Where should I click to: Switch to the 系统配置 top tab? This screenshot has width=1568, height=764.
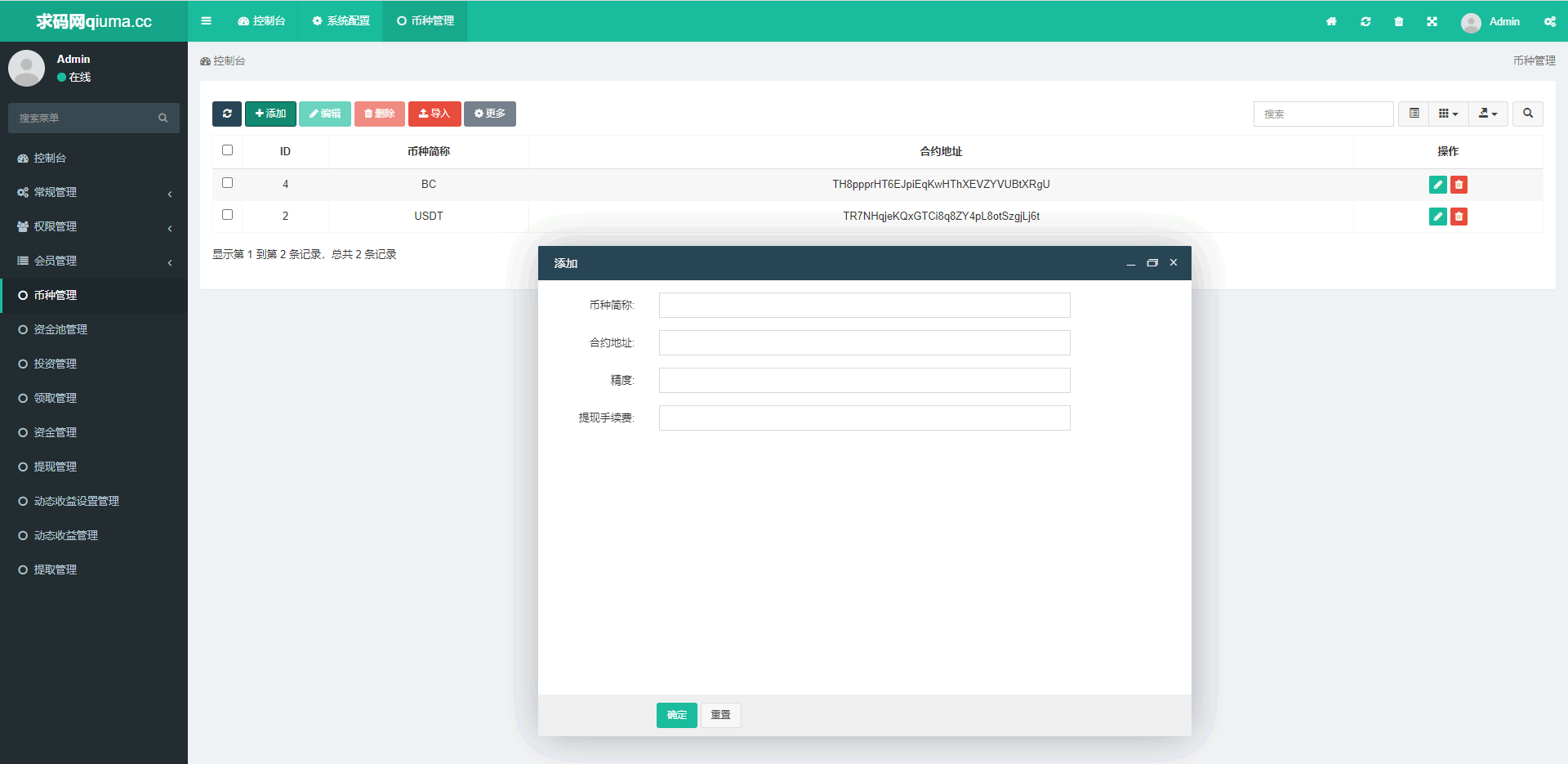click(x=341, y=21)
